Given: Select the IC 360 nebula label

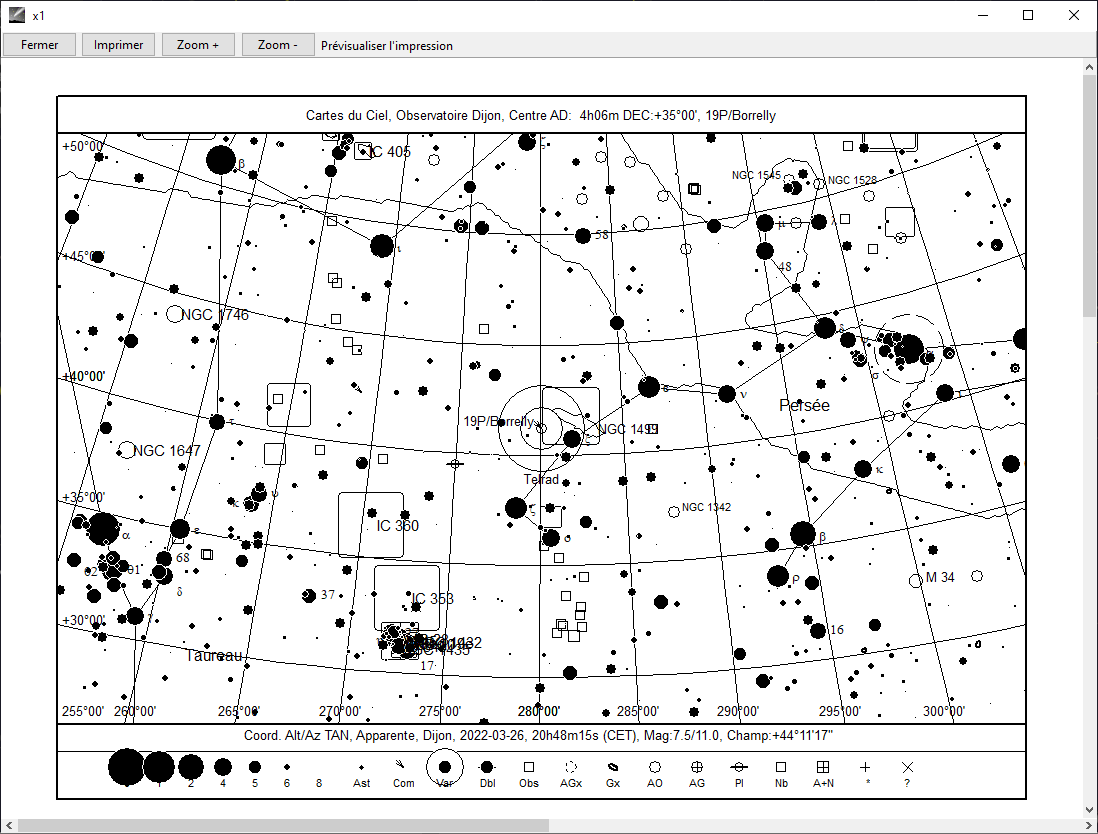Looking at the screenshot, I should (x=398, y=526).
